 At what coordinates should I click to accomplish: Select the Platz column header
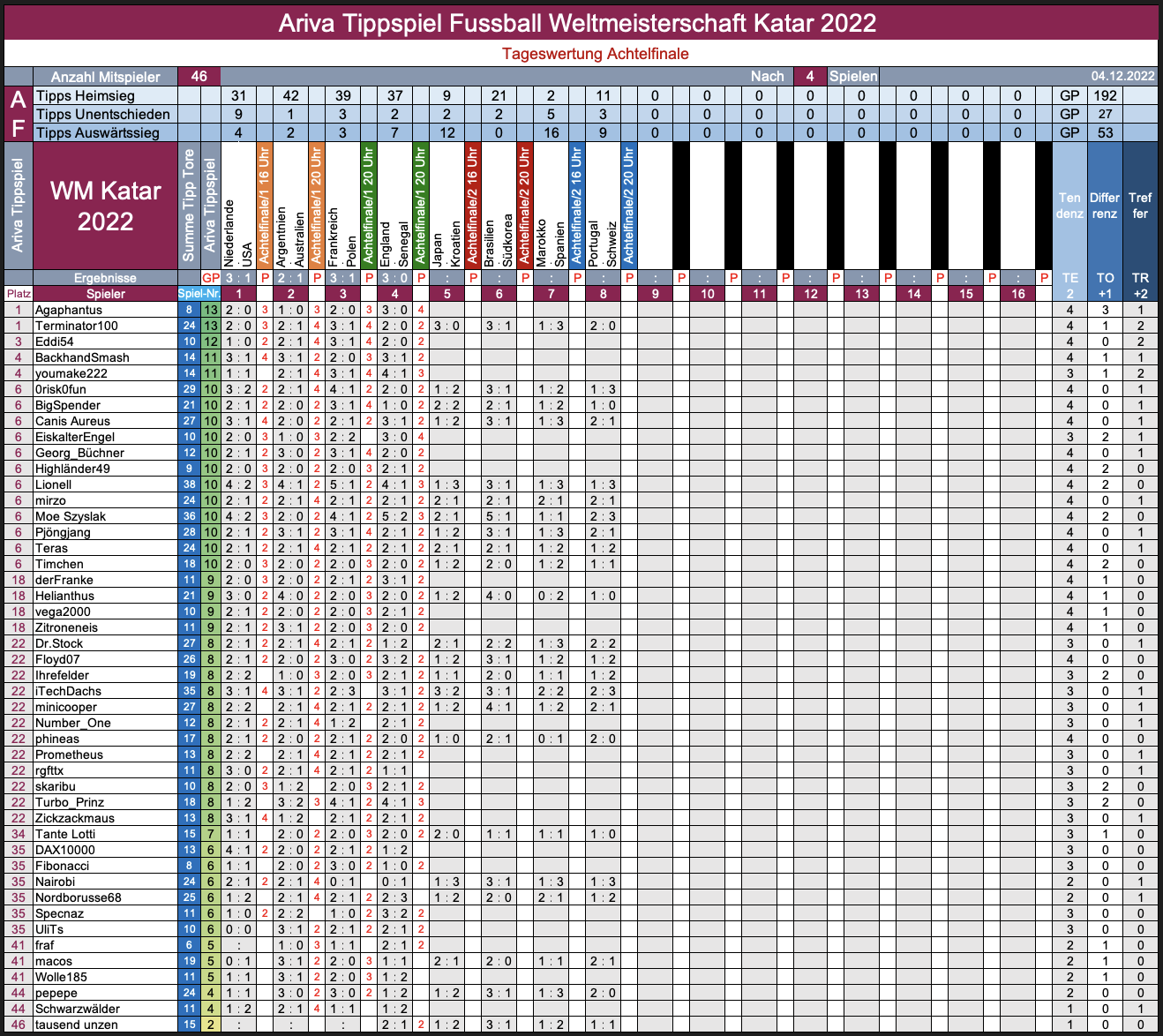(19, 294)
